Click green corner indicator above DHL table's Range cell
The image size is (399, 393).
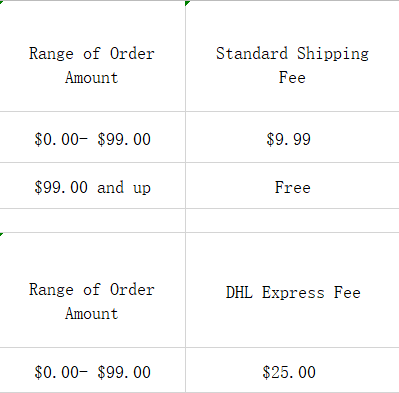(1, 234)
